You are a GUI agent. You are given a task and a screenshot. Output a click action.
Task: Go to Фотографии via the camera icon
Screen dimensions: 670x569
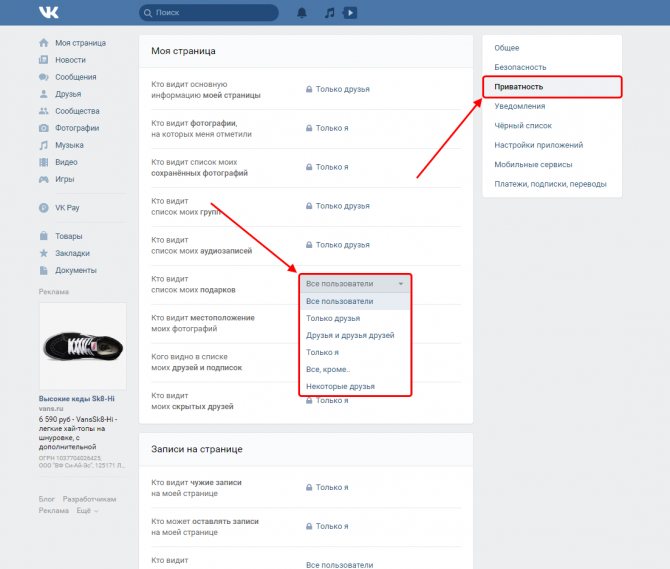44,128
